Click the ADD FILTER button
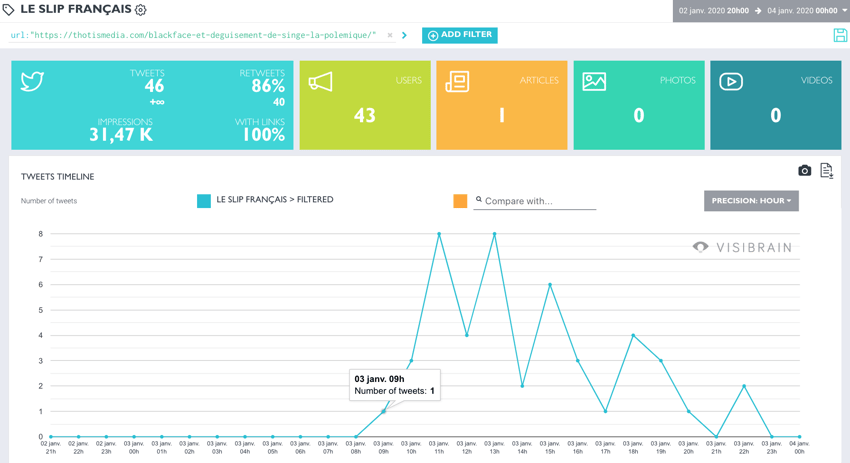 pyautogui.click(x=460, y=35)
